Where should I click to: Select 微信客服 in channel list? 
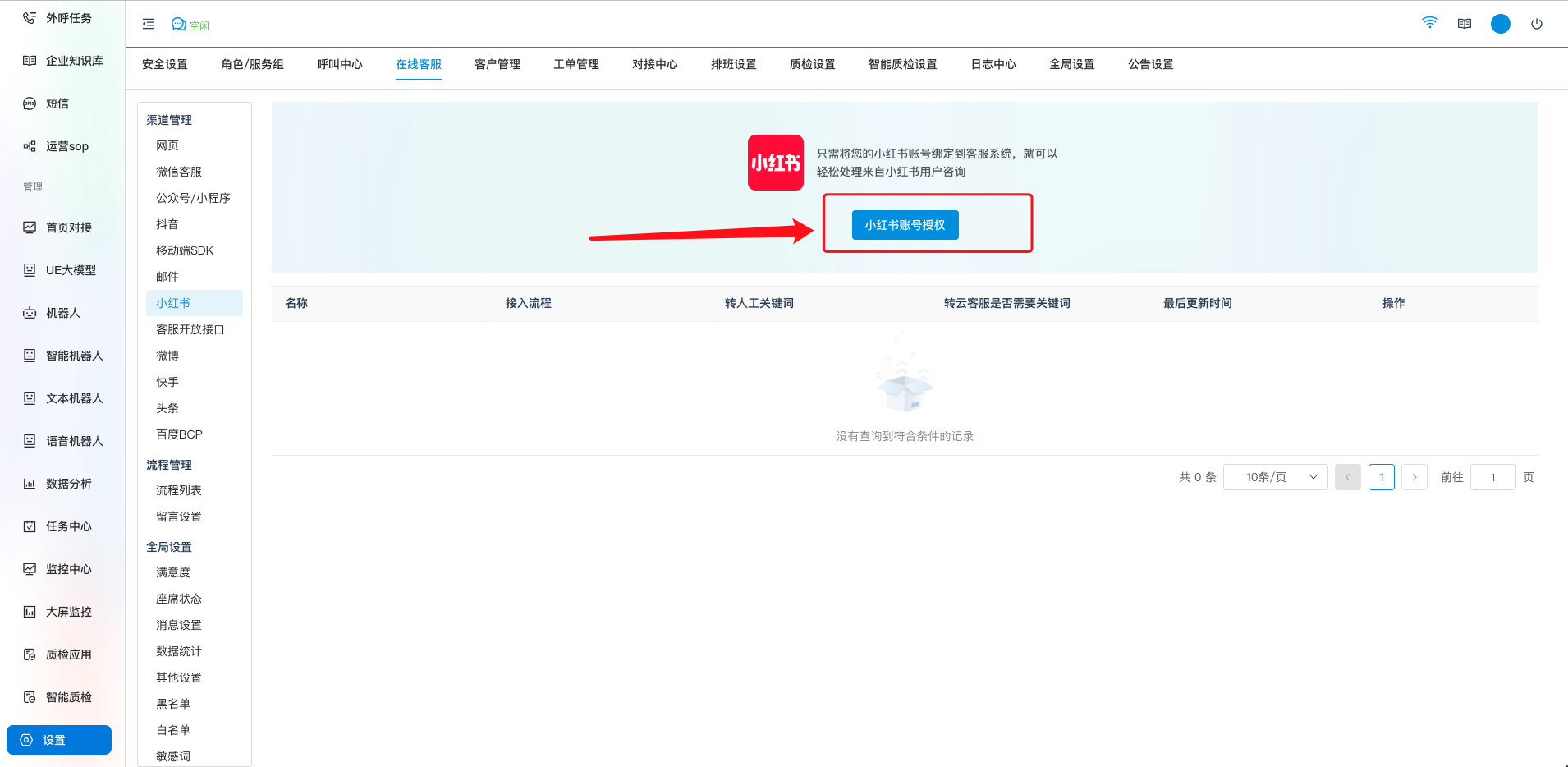179,172
